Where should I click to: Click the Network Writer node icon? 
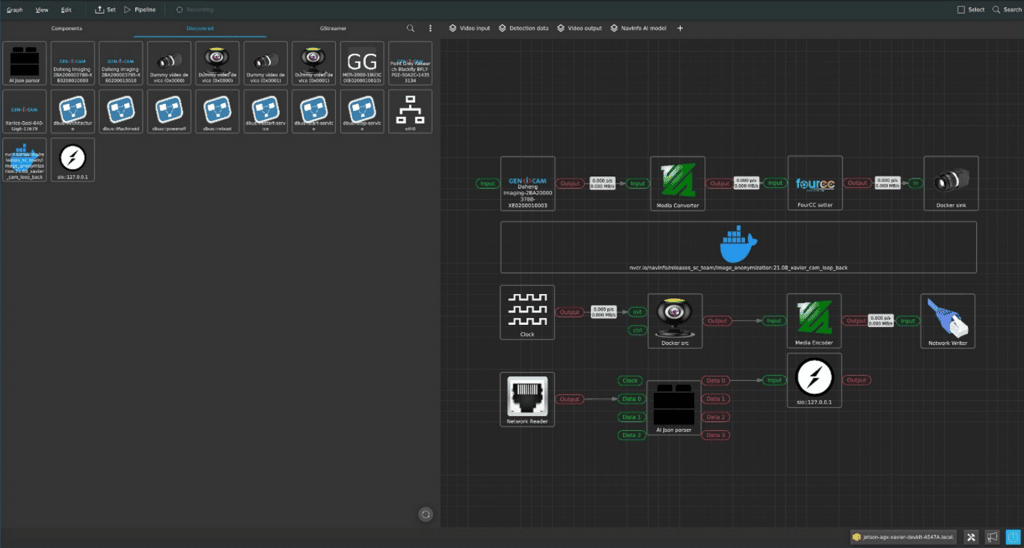click(x=948, y=316)
